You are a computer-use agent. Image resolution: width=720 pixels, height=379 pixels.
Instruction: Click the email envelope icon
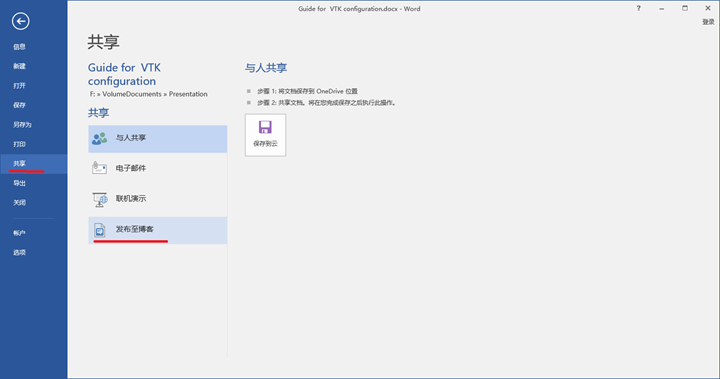pos(99,168)
